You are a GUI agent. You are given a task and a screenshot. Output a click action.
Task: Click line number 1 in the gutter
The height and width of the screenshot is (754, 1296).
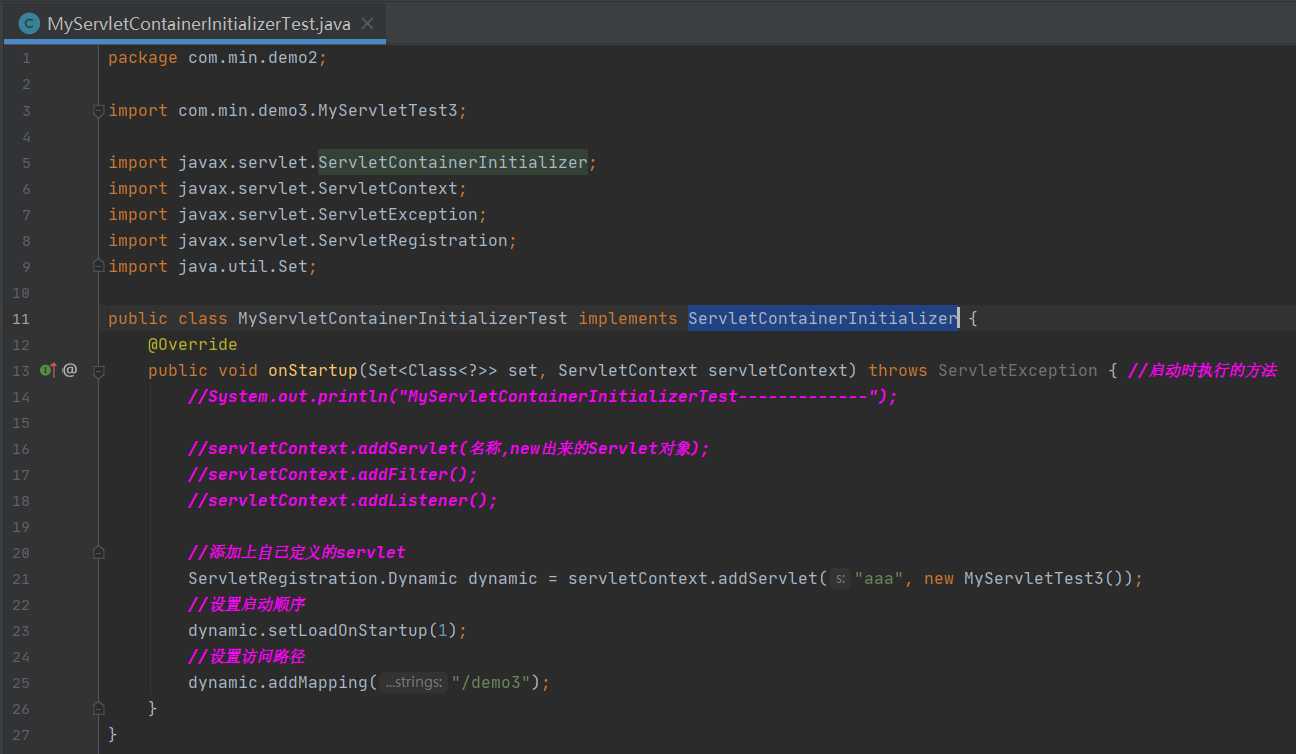coord(26,59)
